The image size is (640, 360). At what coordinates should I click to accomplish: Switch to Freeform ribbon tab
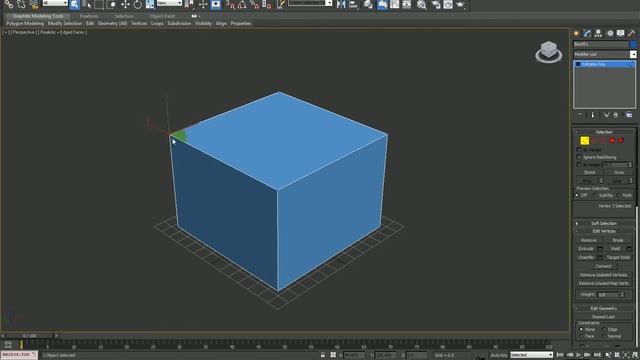tap(89, 16)
